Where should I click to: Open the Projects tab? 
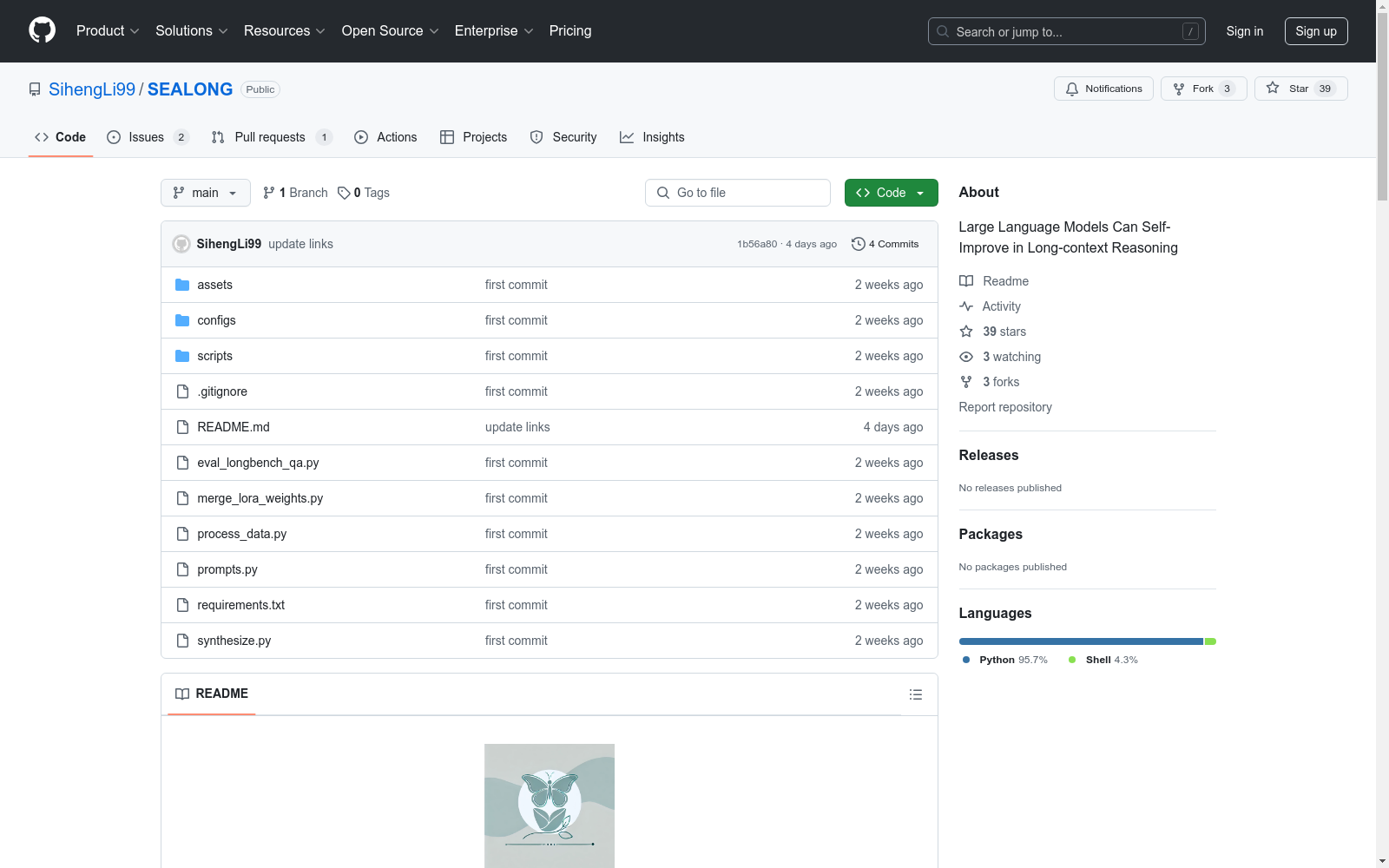pos(474,137)
